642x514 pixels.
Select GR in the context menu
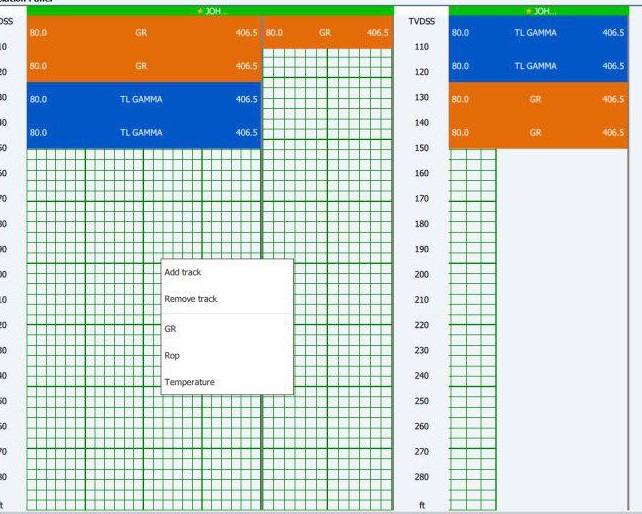click(x=227, y=329)
